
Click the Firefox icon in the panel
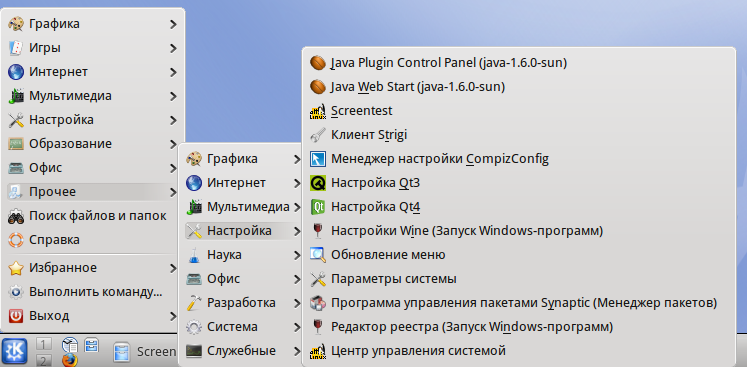pyautogui.click(x=70, y=360)
